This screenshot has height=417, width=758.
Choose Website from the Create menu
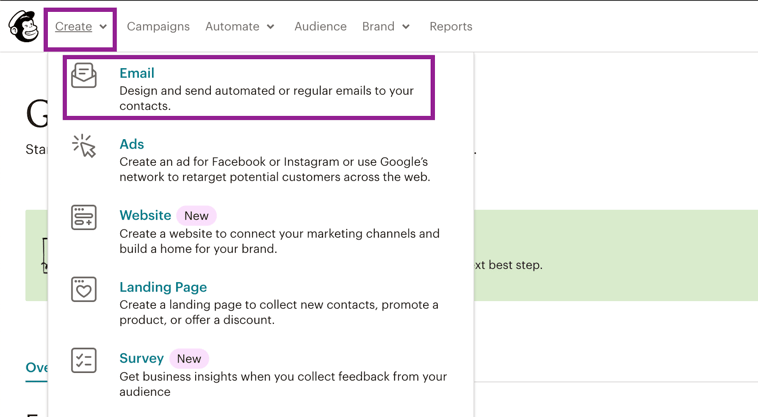click(x=145, y=215)
